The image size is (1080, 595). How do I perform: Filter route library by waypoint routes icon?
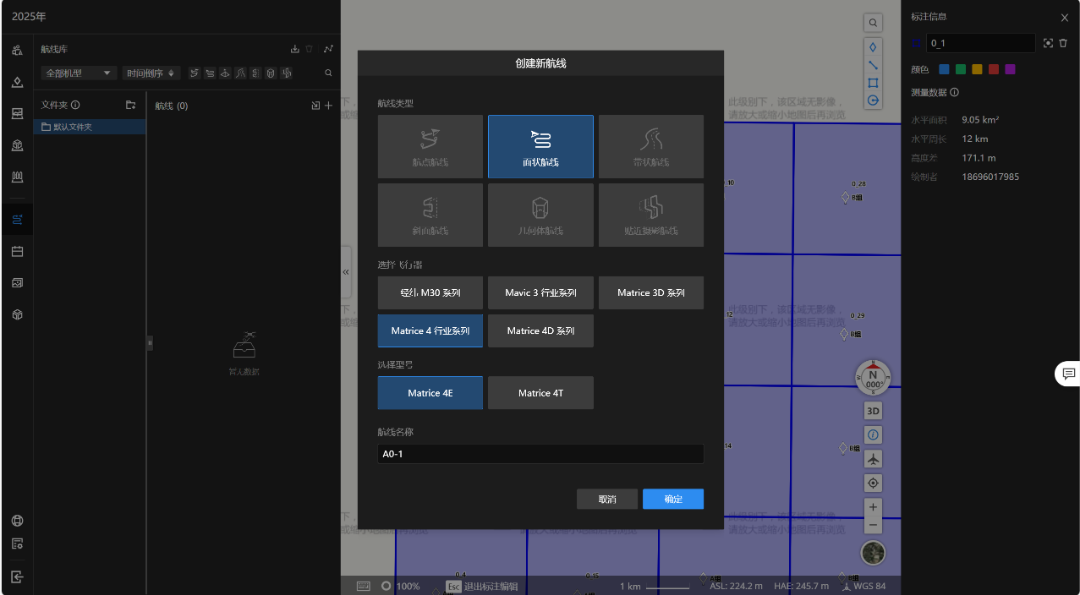(x=195, y=73)
